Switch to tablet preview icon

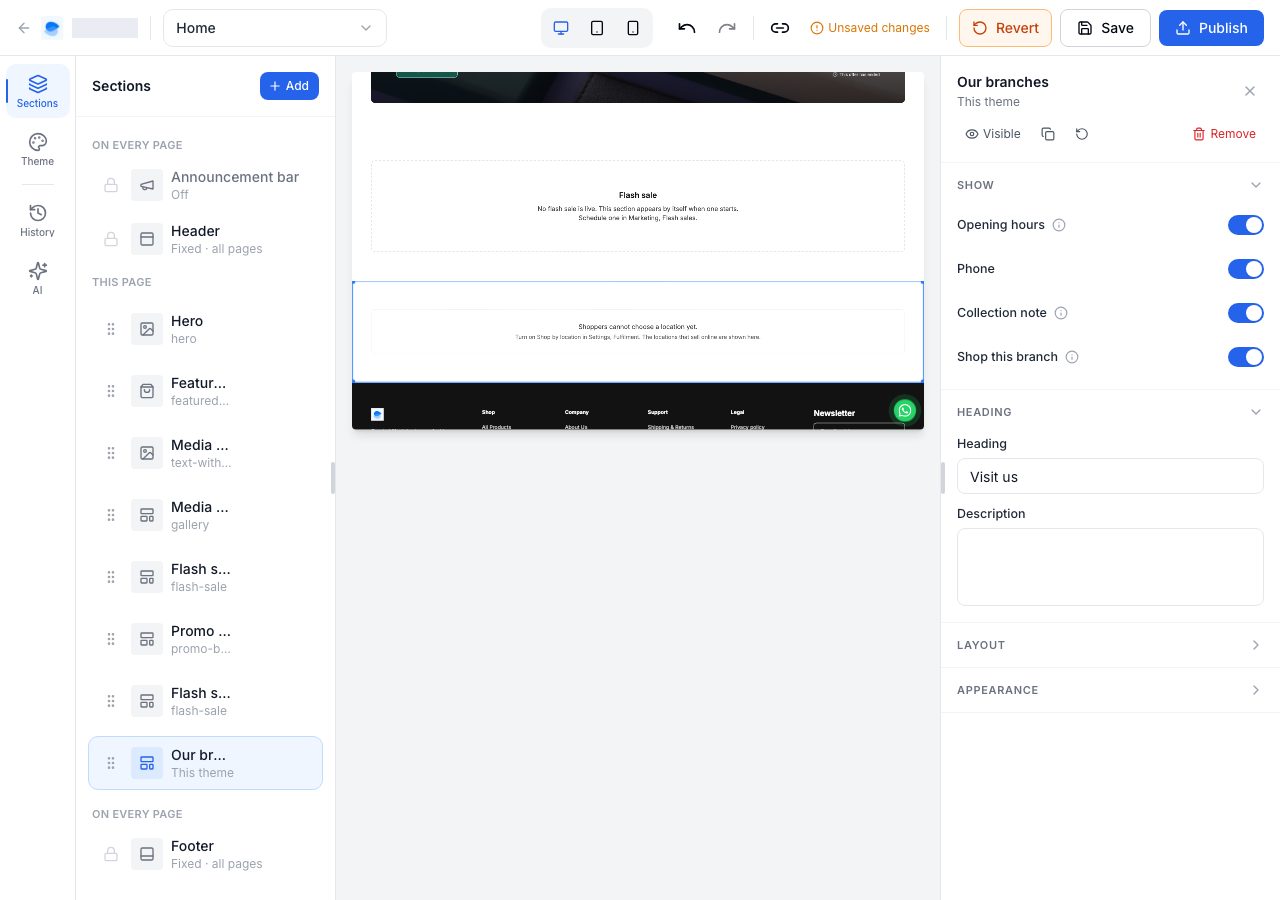(x=597, y=28)
